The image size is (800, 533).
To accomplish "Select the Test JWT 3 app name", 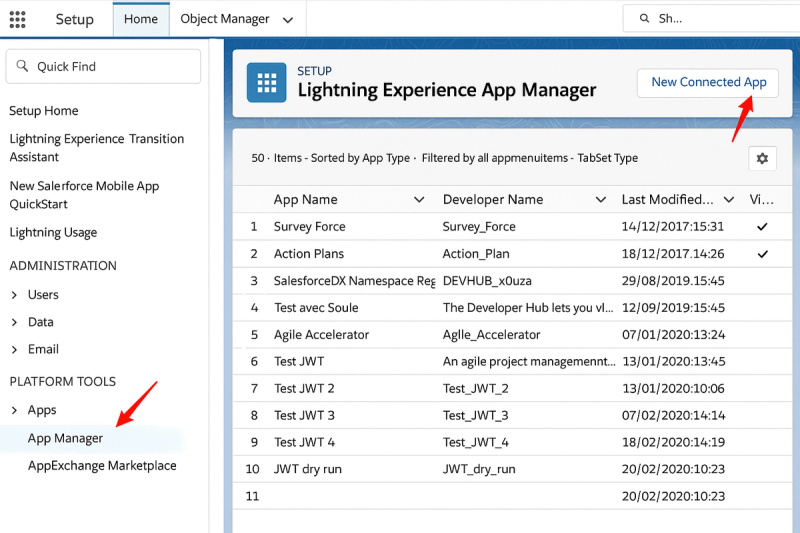I will (x=304, y=416).
